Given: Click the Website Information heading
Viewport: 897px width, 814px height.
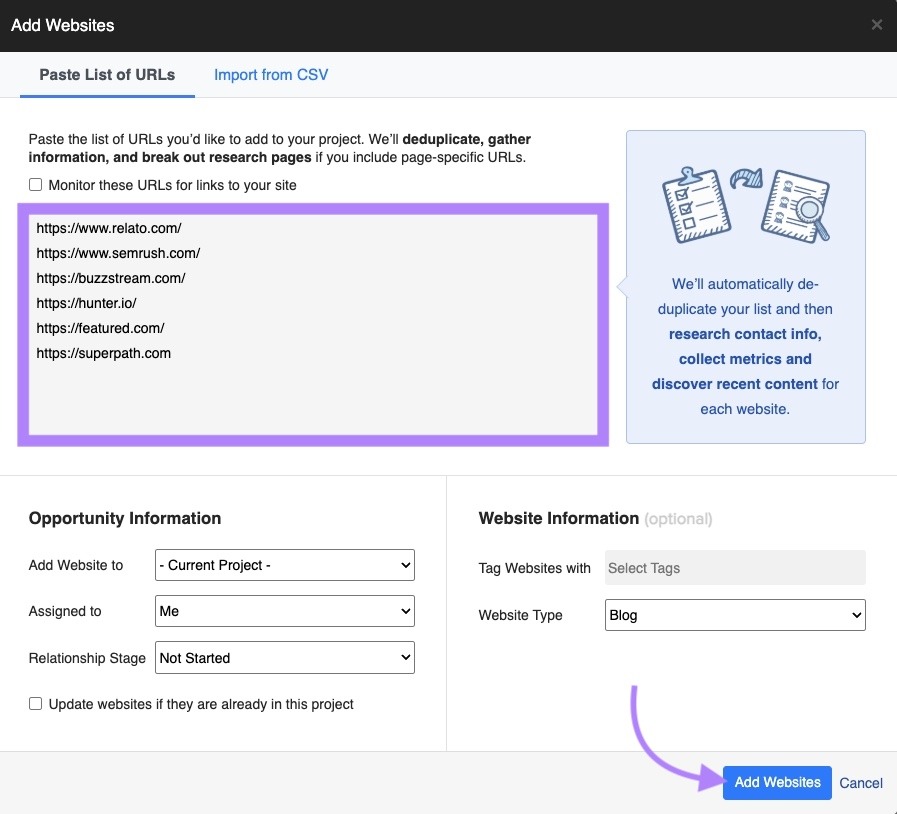Looking at the screenshot, I should click(558, 518).
